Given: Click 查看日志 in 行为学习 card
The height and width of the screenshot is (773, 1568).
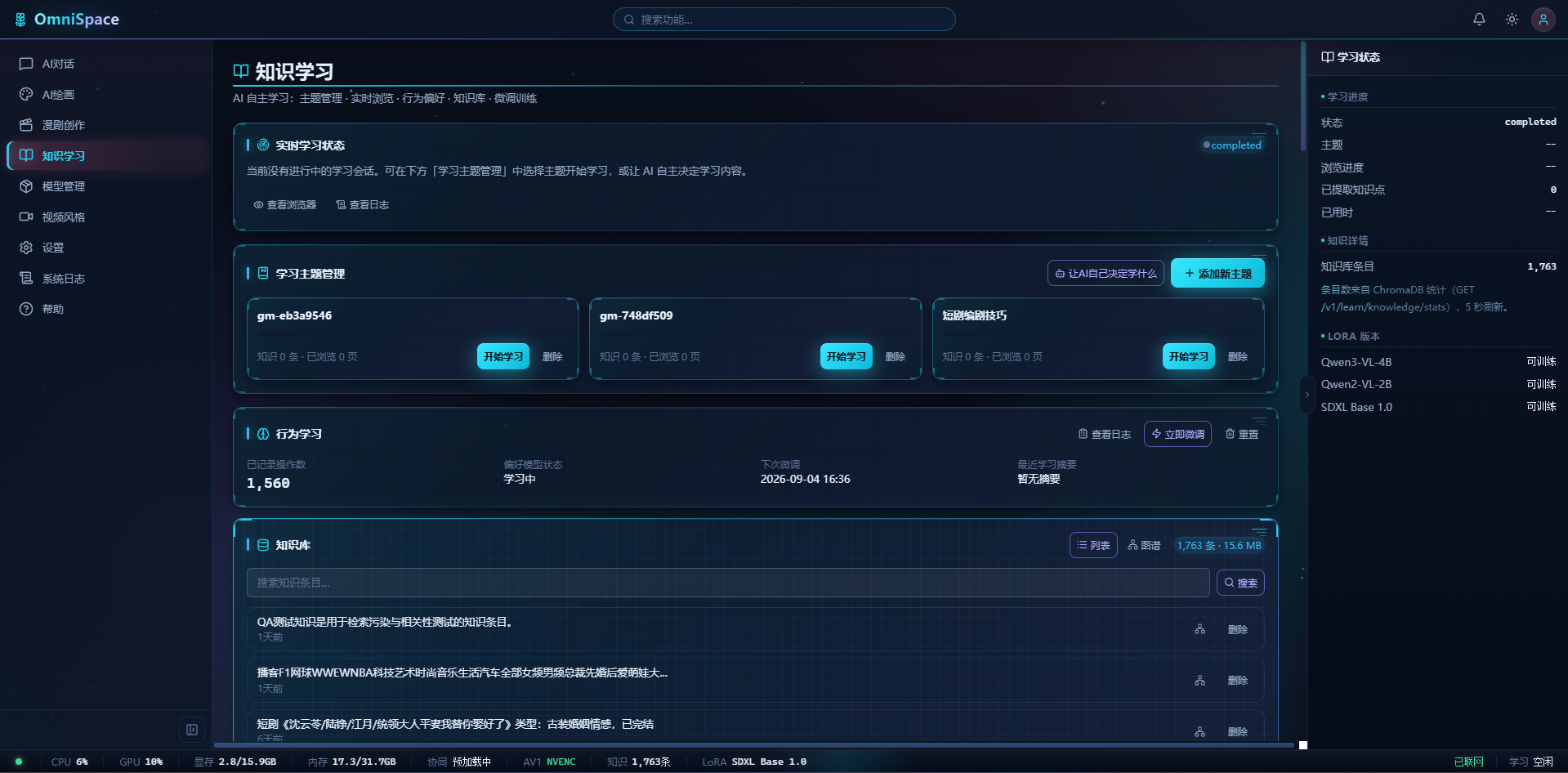Looking at the screenshot, I should 1104,435.
